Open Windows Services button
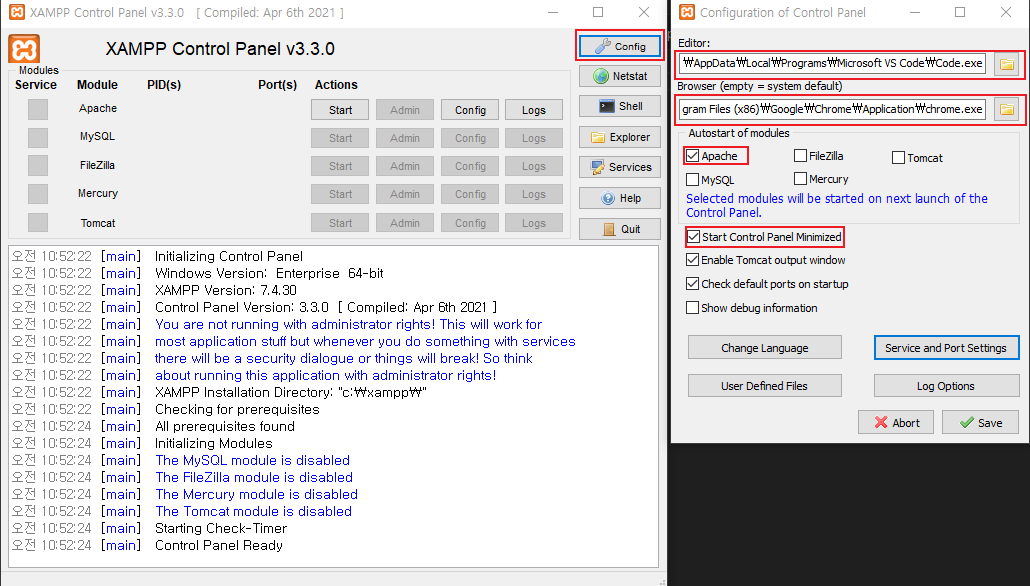The height and width of the screenshot is (586, 1030). [619, 168]
